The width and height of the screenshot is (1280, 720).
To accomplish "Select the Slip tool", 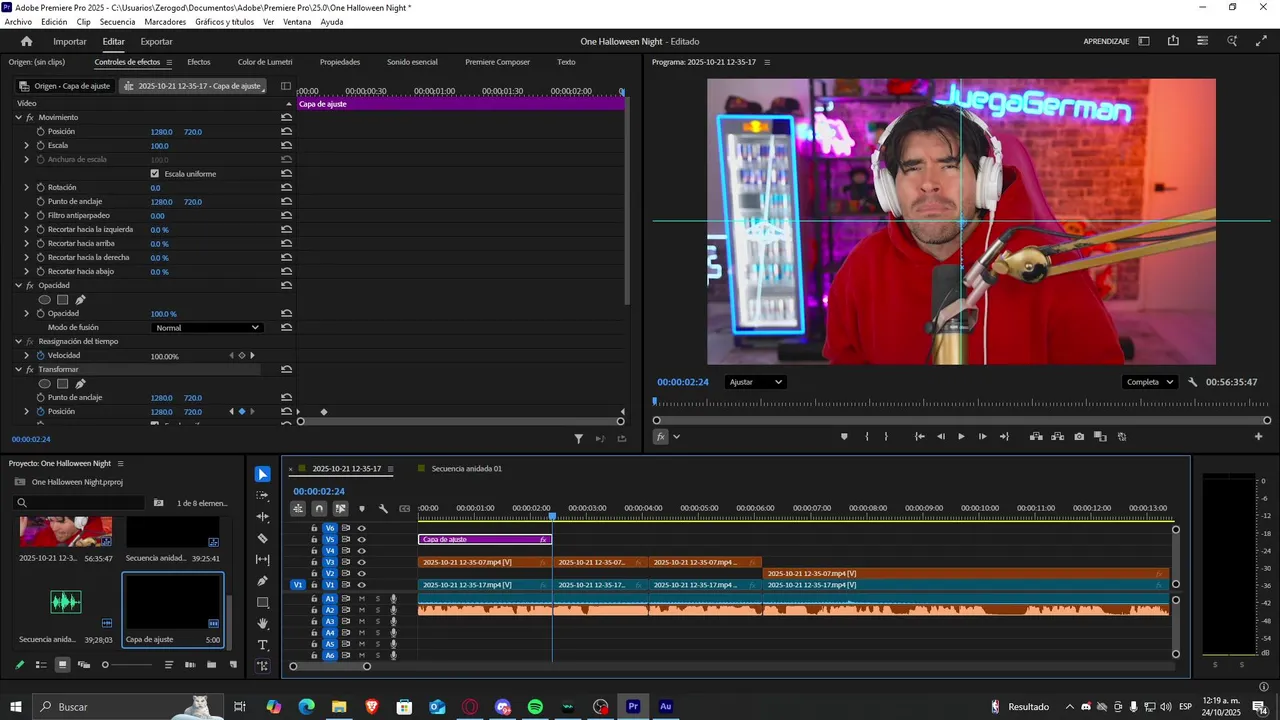I will [x=263, y=560].
